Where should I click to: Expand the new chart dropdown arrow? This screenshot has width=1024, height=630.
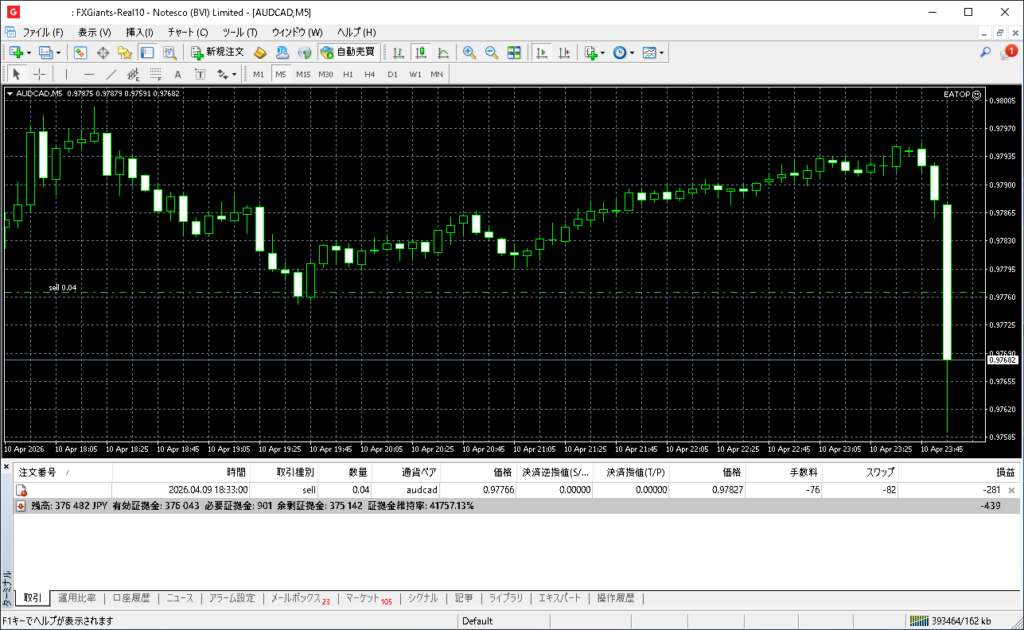(29, 52)
